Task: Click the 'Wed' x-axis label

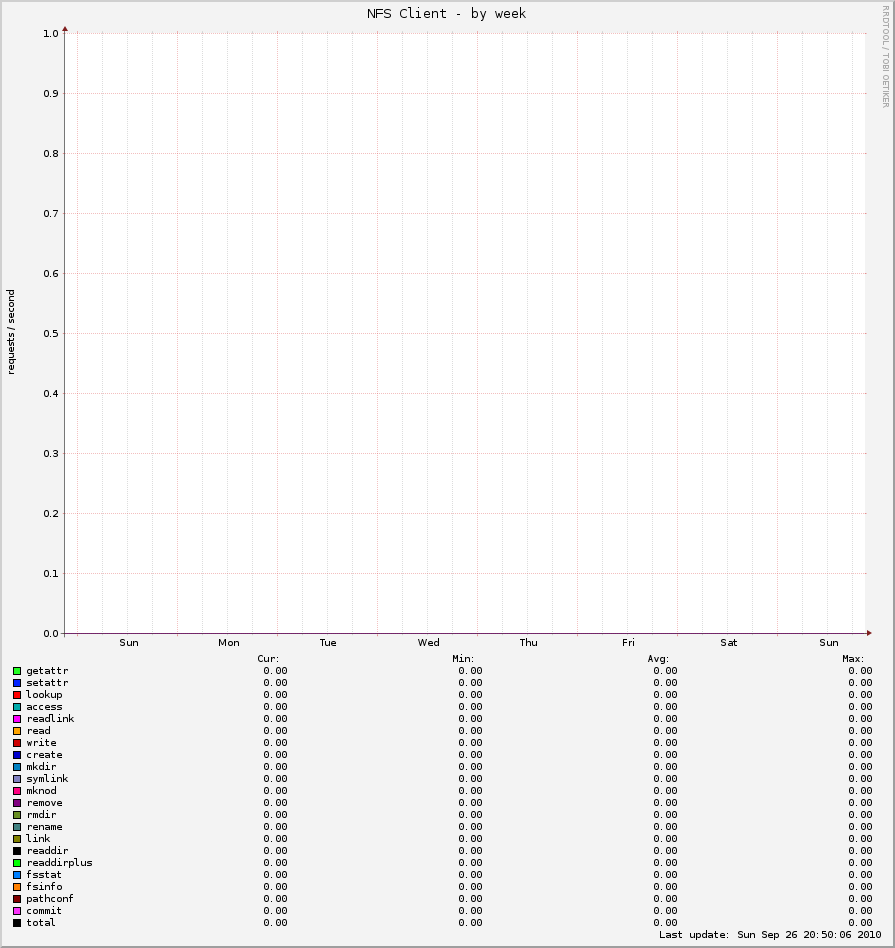Action: coord(428,643)
